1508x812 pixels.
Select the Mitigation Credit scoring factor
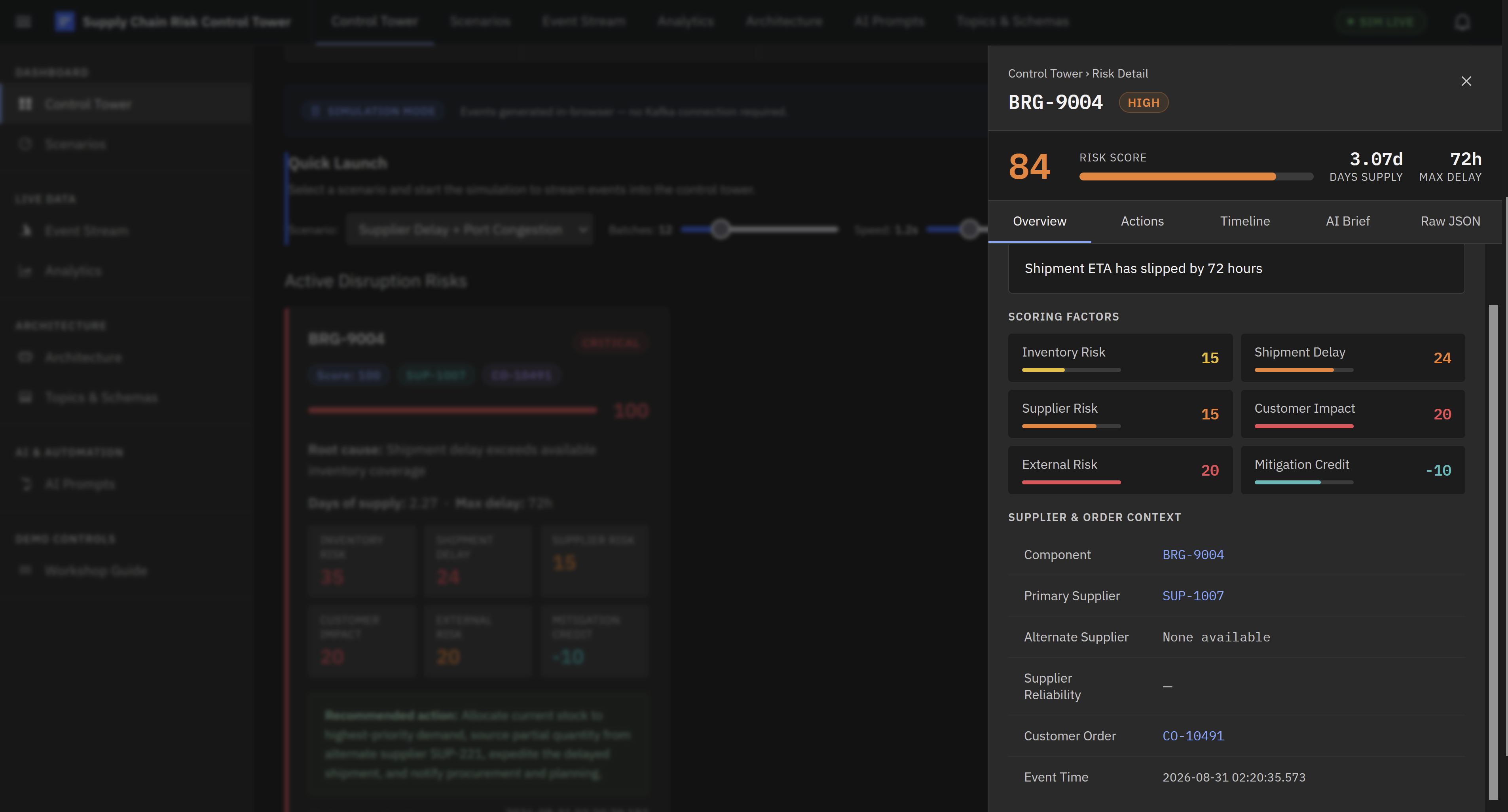[x=1353, y=470]
